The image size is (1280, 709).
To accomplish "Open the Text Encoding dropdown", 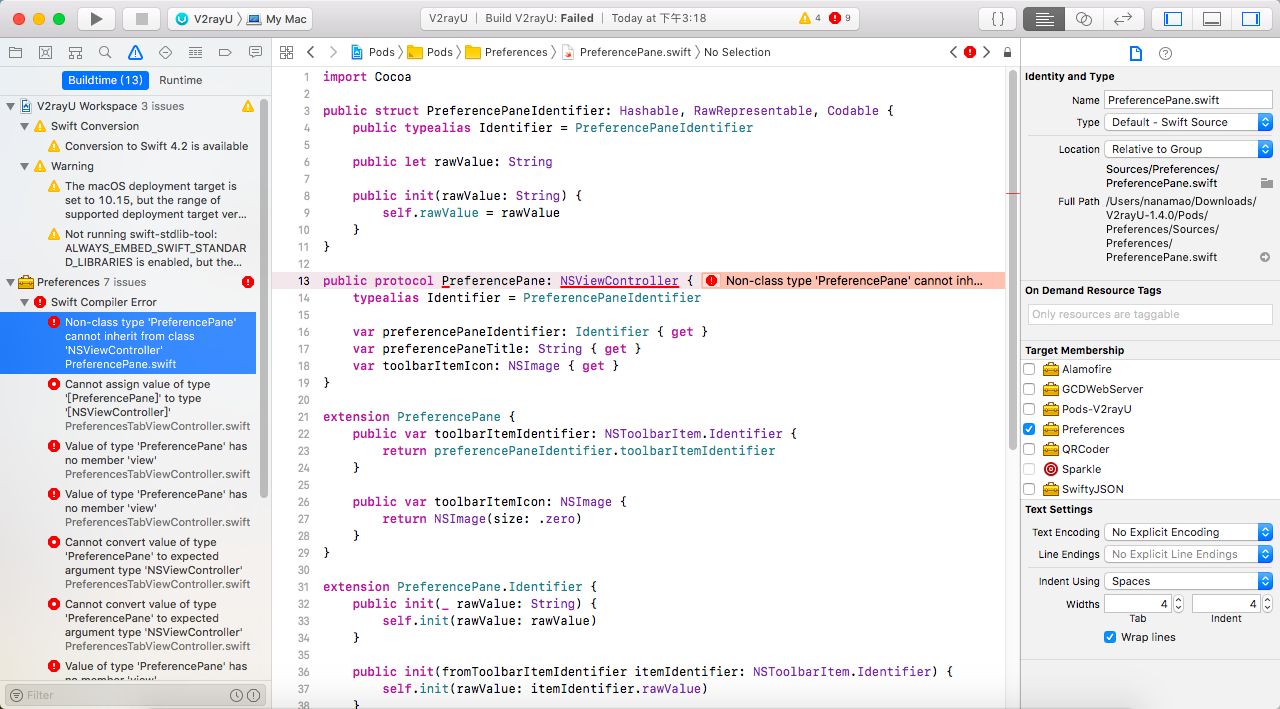I will [x=1187, y=532].
